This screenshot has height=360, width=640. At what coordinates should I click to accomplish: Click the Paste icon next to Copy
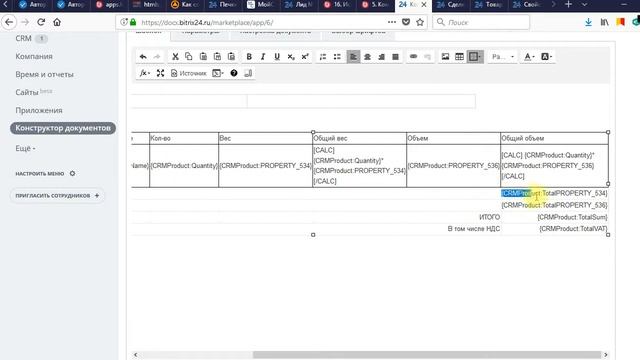[203, 57]
